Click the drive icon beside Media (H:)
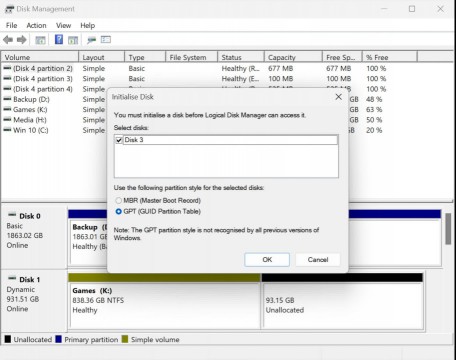The height and width of the screenshot is (360, 456). point(7,120)
